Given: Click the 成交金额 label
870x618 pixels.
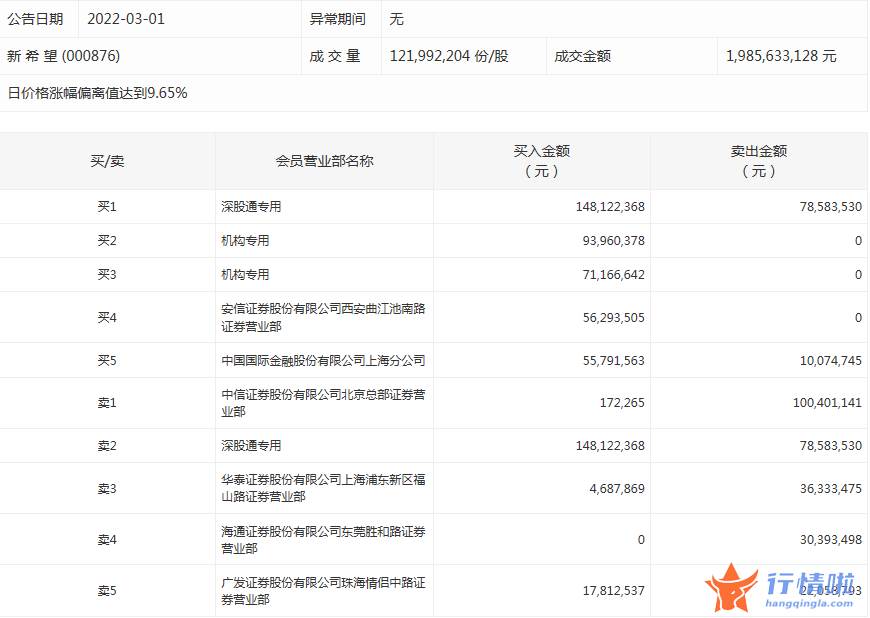Looking at the screenshot, I should pyautogui.click(x=583, y=56).
